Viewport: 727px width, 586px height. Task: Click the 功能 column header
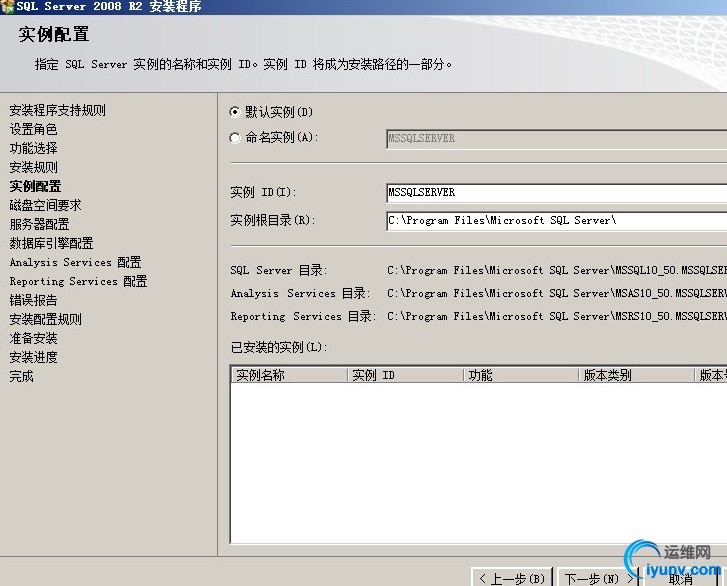[x=521, y=375]
